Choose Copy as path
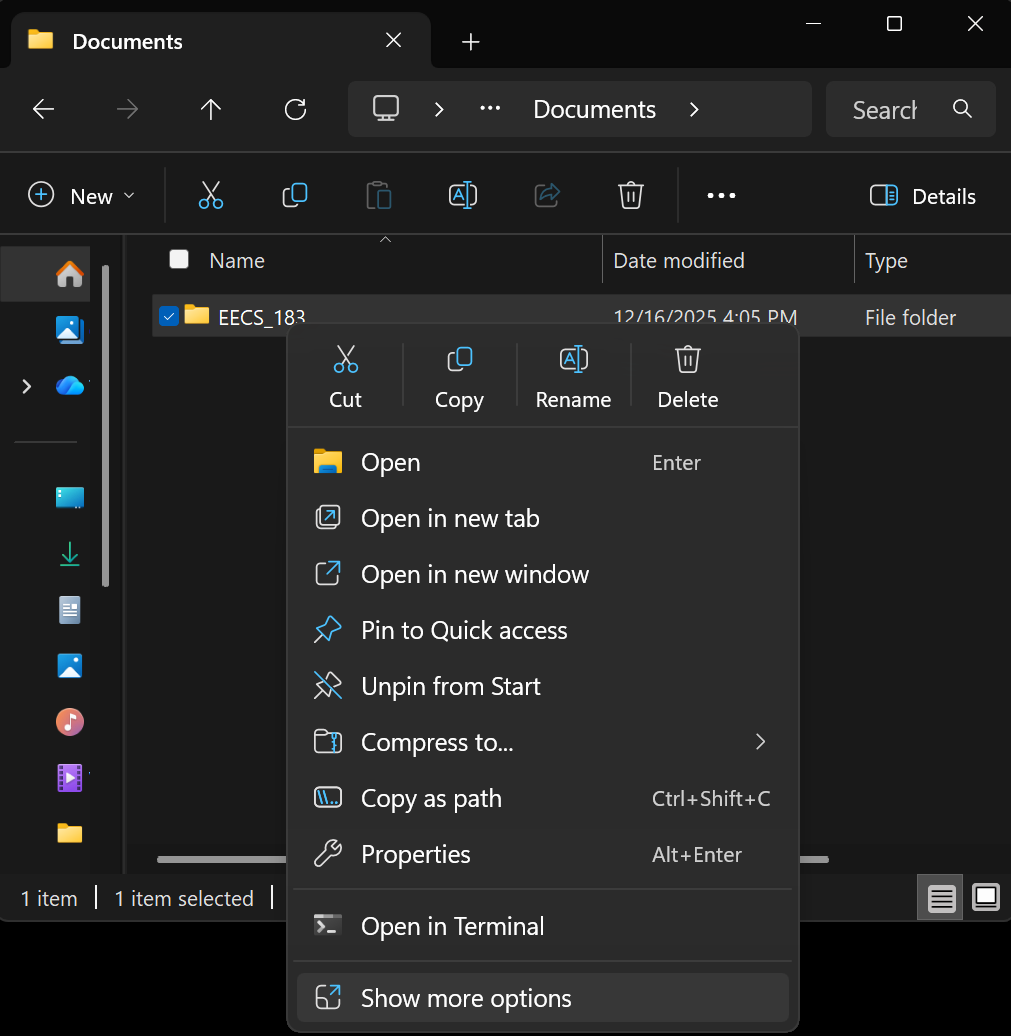This screenshot has height=1036, width=1011. pyautogui.click(x=542, y=798)
